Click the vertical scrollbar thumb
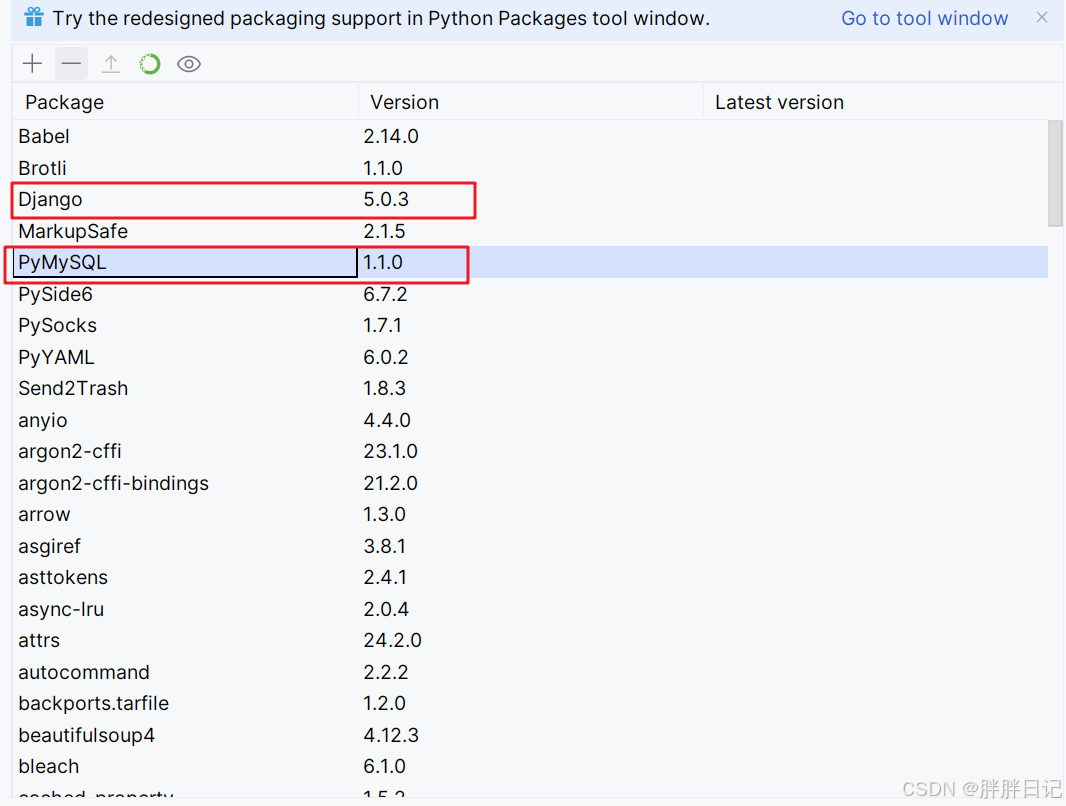 pos(1055,172)
